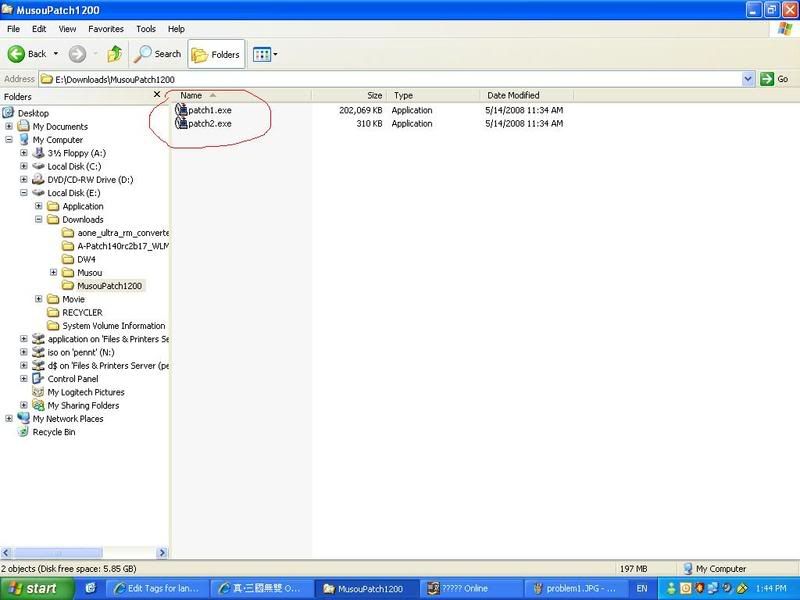Click the Back navigation arrow icon
800x600 pixels.
17,54
